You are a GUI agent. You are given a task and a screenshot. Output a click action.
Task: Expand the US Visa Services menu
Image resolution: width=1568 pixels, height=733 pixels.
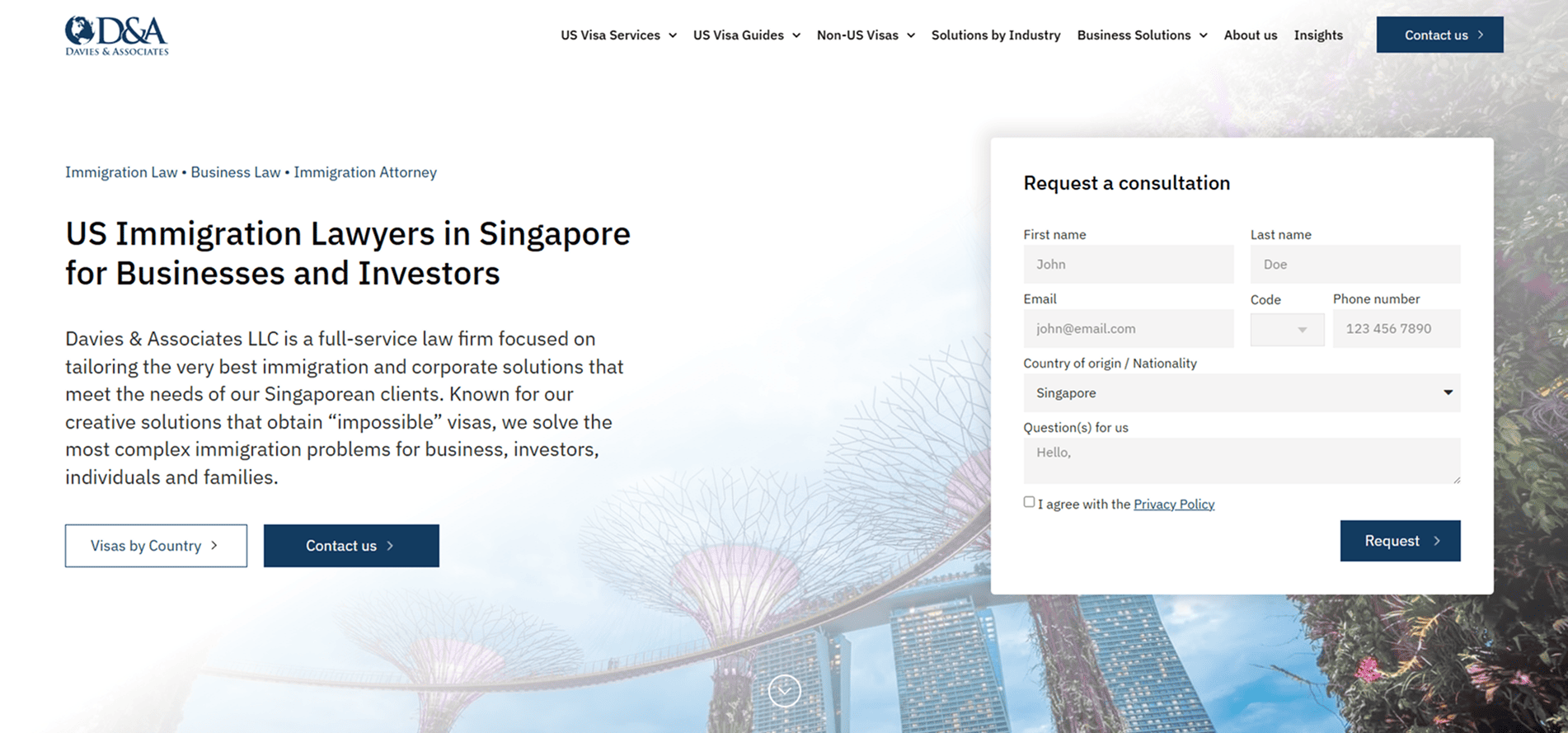pyautogui.click(x=618, y=35)
